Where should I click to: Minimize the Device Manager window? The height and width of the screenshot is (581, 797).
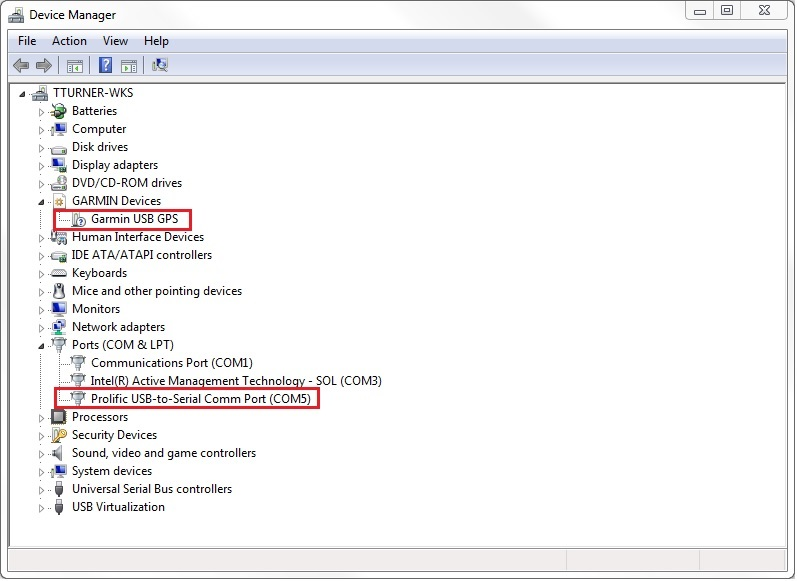700,11
